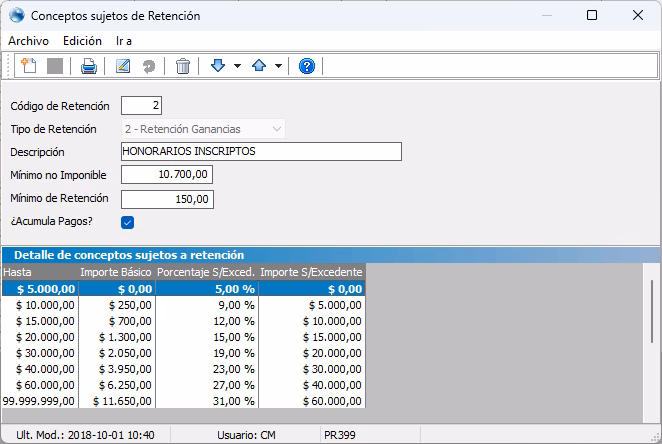
Task: Select the $ 250,00 Importe Básico cell
Action: click(x=117, y=305)
